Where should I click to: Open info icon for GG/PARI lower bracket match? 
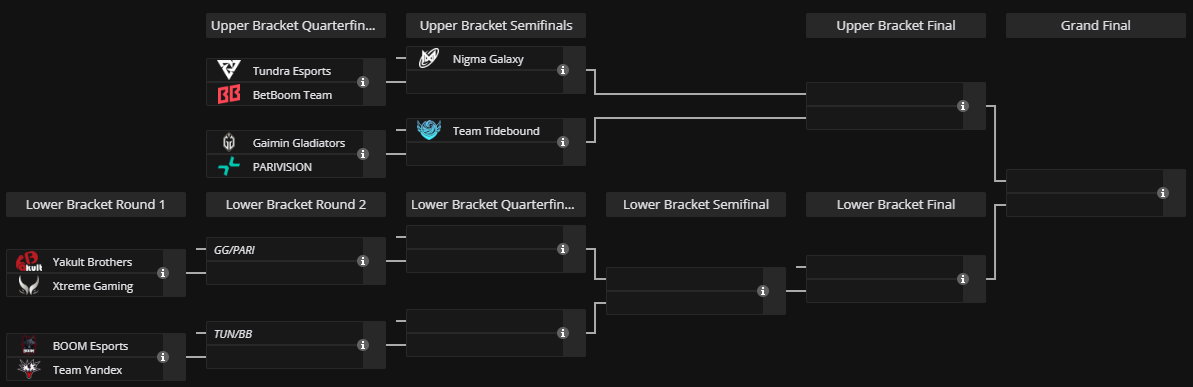tap(363, 261)
